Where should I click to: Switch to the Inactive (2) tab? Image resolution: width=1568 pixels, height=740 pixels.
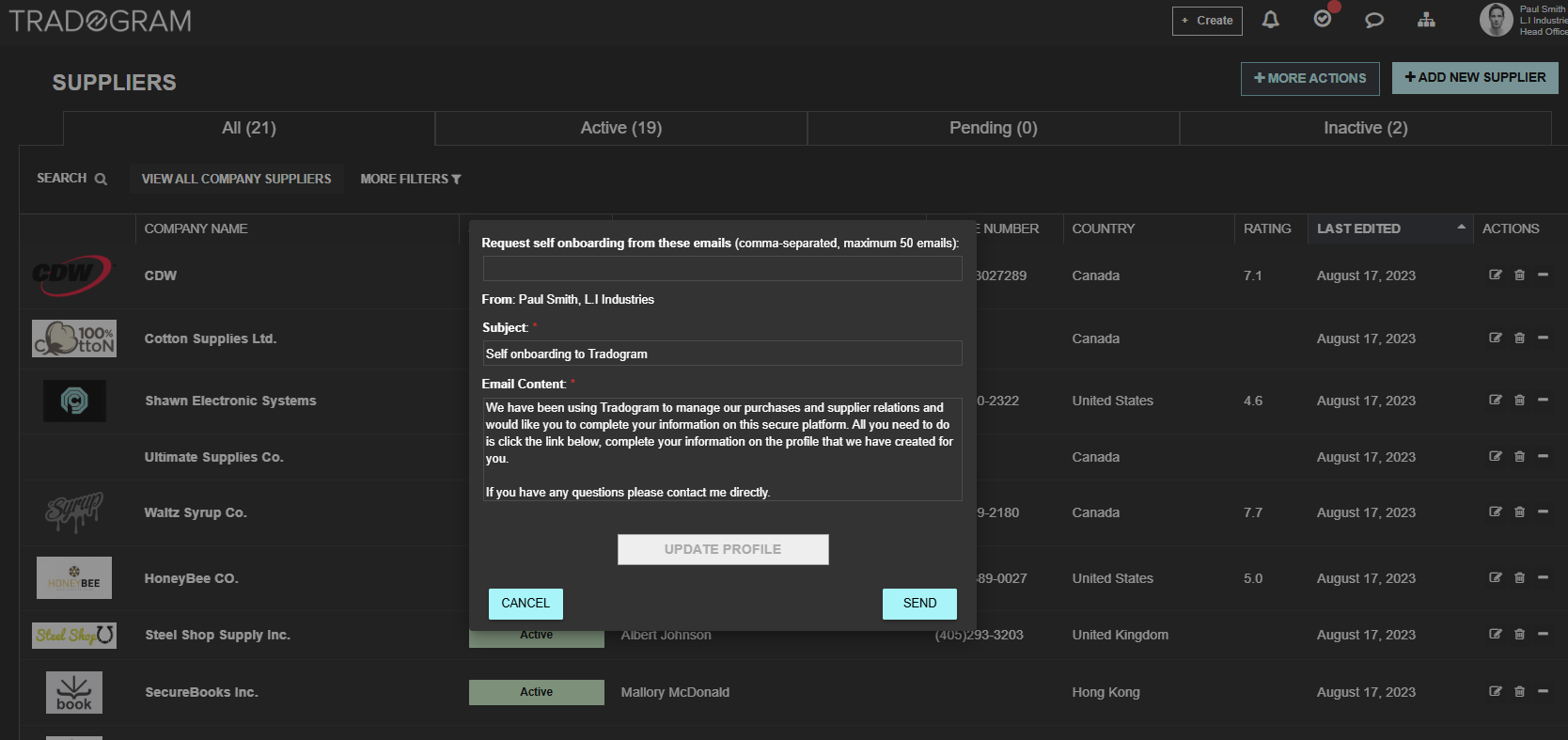1366,128
